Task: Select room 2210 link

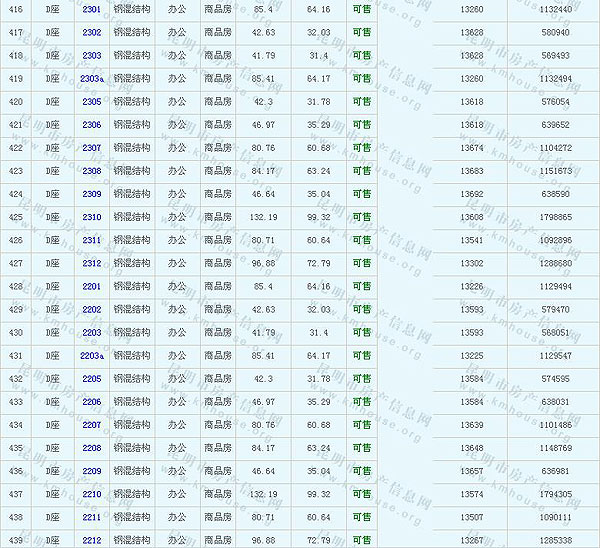Action: 91,494
